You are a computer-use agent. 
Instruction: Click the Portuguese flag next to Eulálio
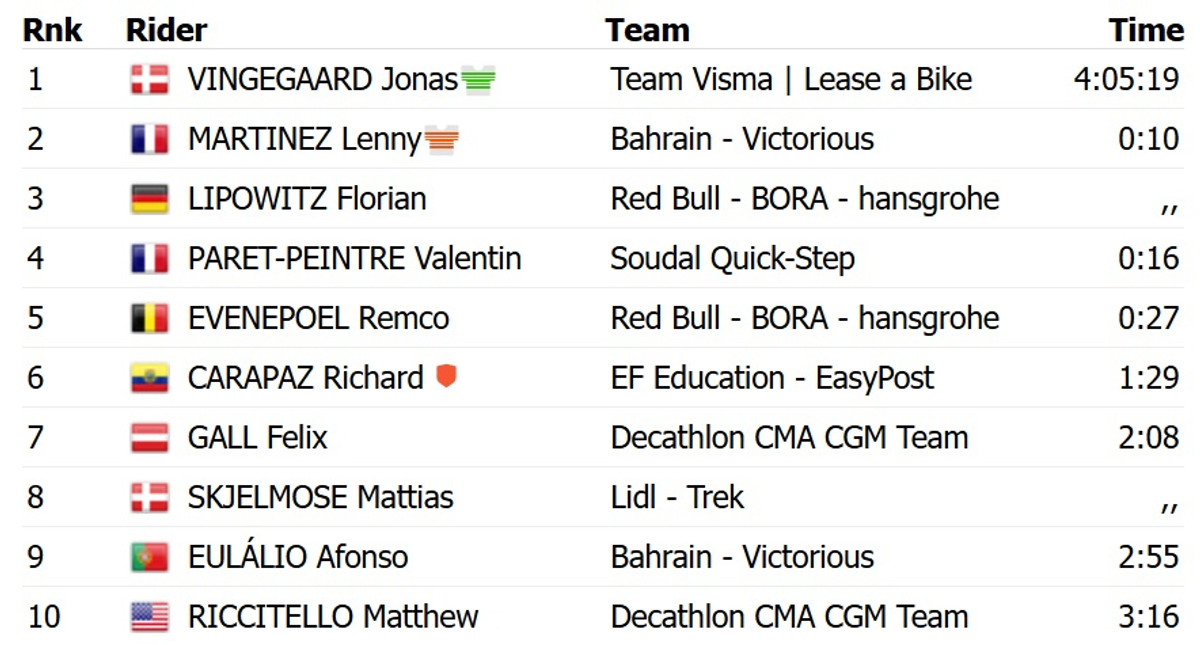pyautogui.click(x=149, y=557)
